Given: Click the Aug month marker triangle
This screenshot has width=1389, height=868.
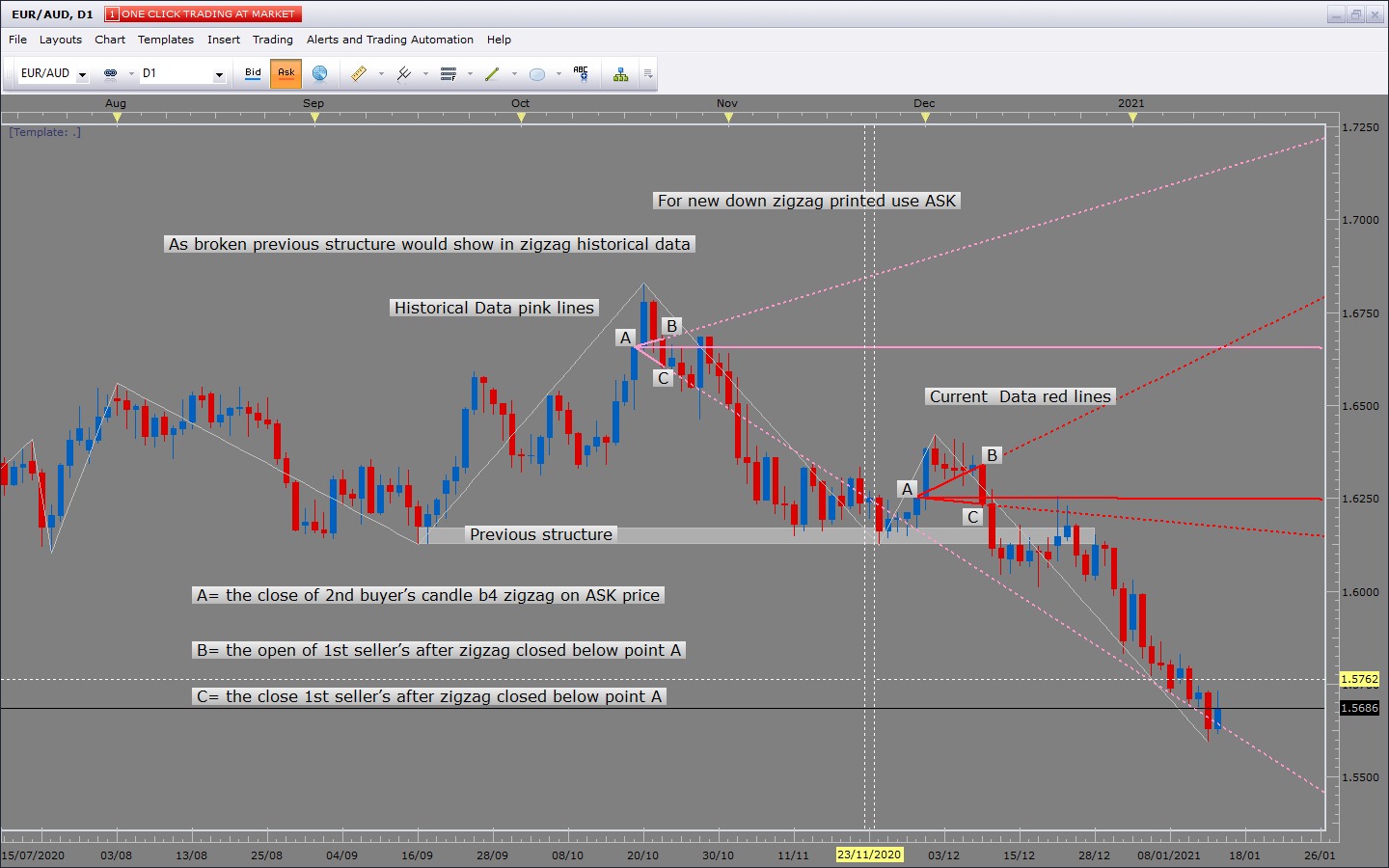Looking at the screenshot, I should tap(117, 118).
